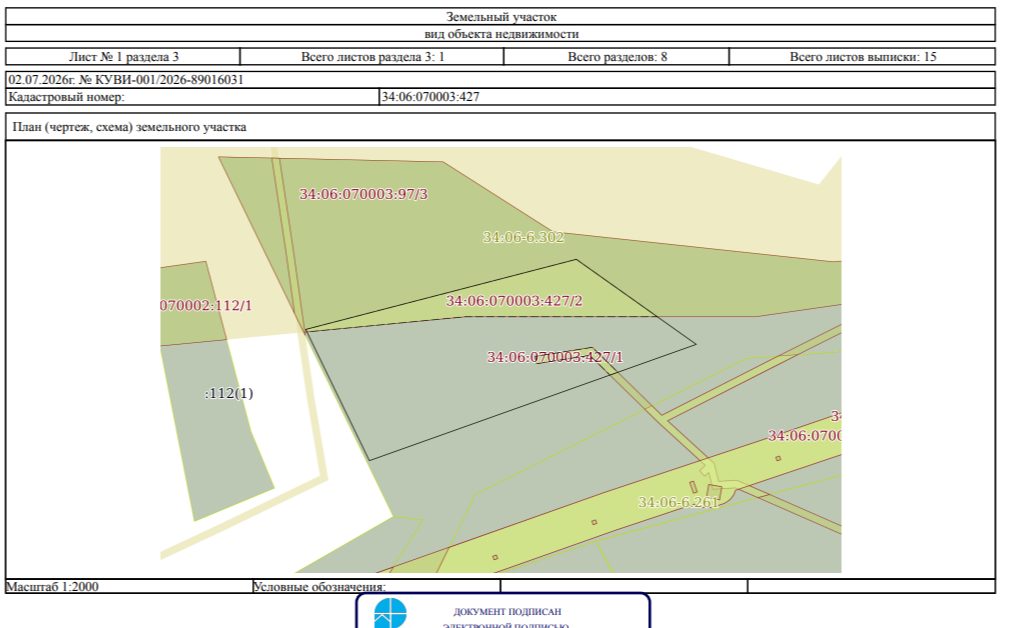Click zone label 34:06-6.302
Screen dimensions: 1019x628
click(x=523, y=237)
